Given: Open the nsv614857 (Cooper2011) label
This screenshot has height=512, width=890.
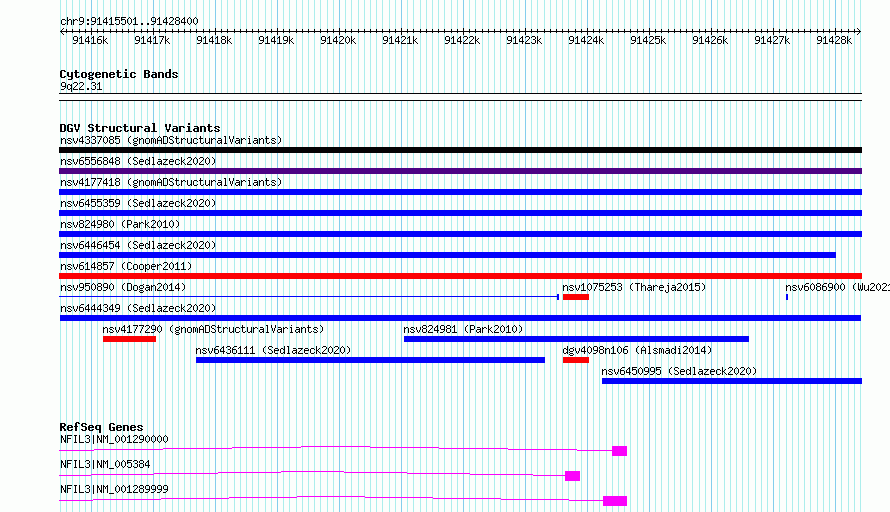Looking at the screenshot, I should 126,266.
